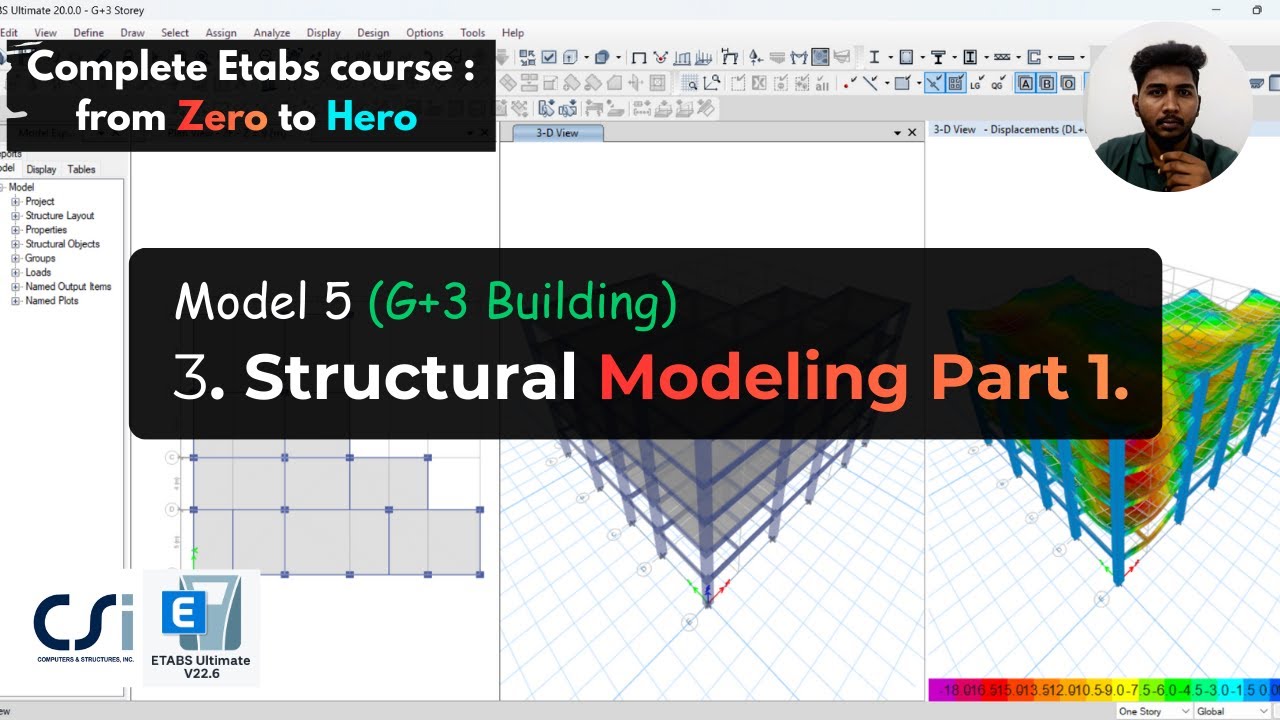1280x720 pixels.
Task: Click the QG snap icon
Action: [x=999, y=84]
